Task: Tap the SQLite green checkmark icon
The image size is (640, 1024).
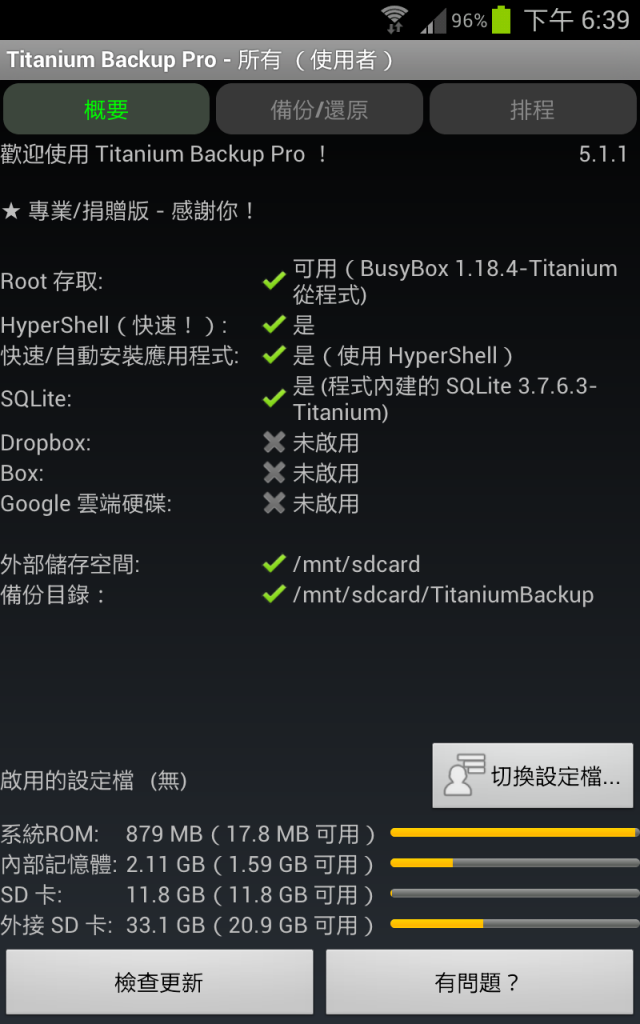Action: tap(274, 398)
